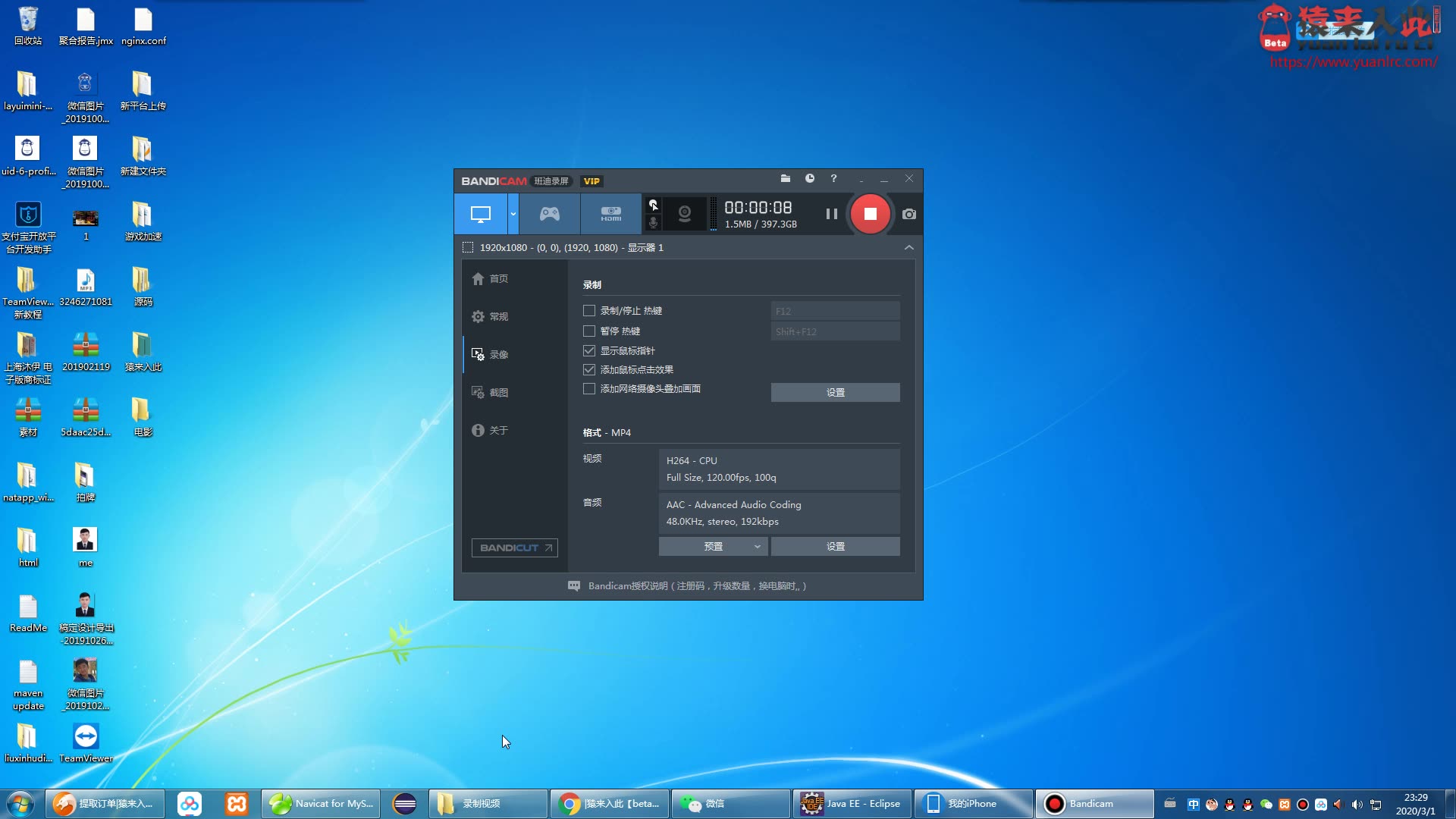Select TeamViewer desktop shortcut
Image resolution: width=1456 pixels, height=819 pixels.
tap(86, 743)
